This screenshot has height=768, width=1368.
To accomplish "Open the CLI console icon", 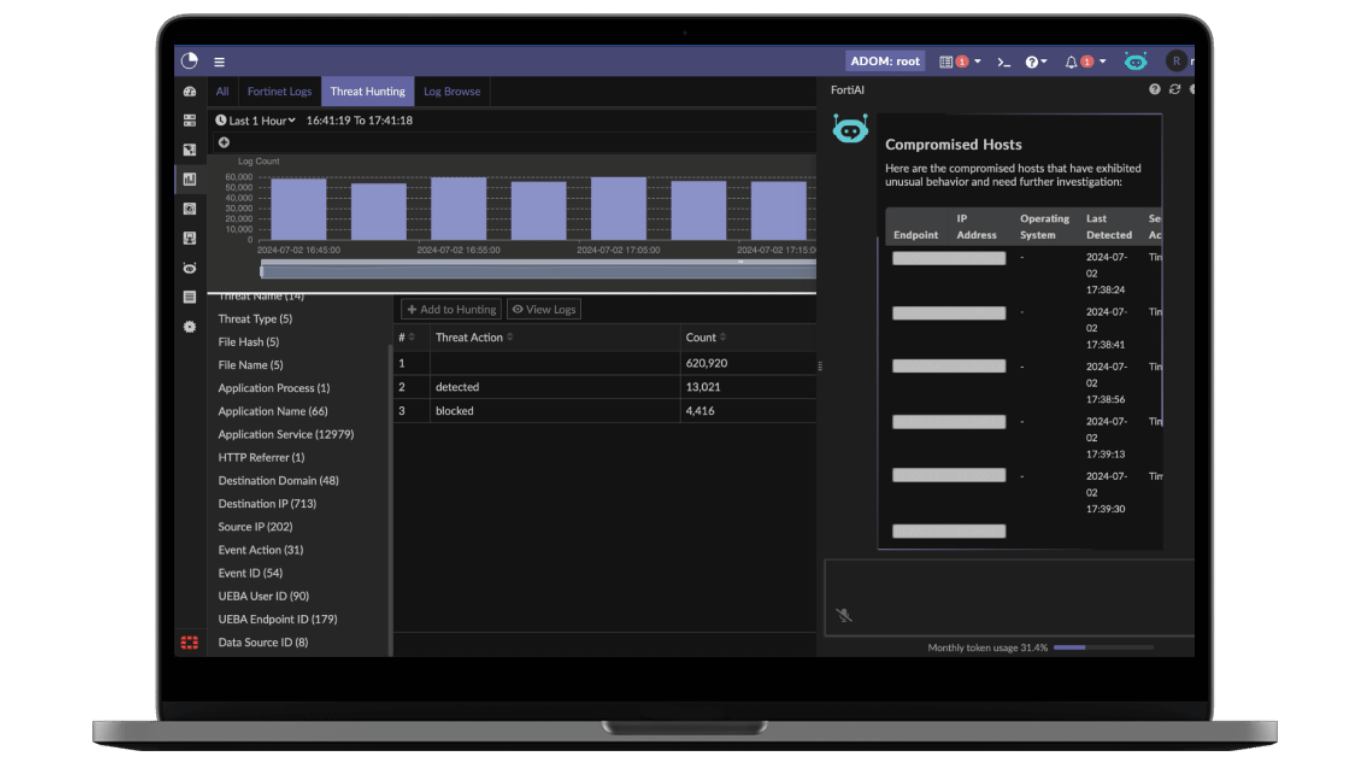I will (1004, 62).
